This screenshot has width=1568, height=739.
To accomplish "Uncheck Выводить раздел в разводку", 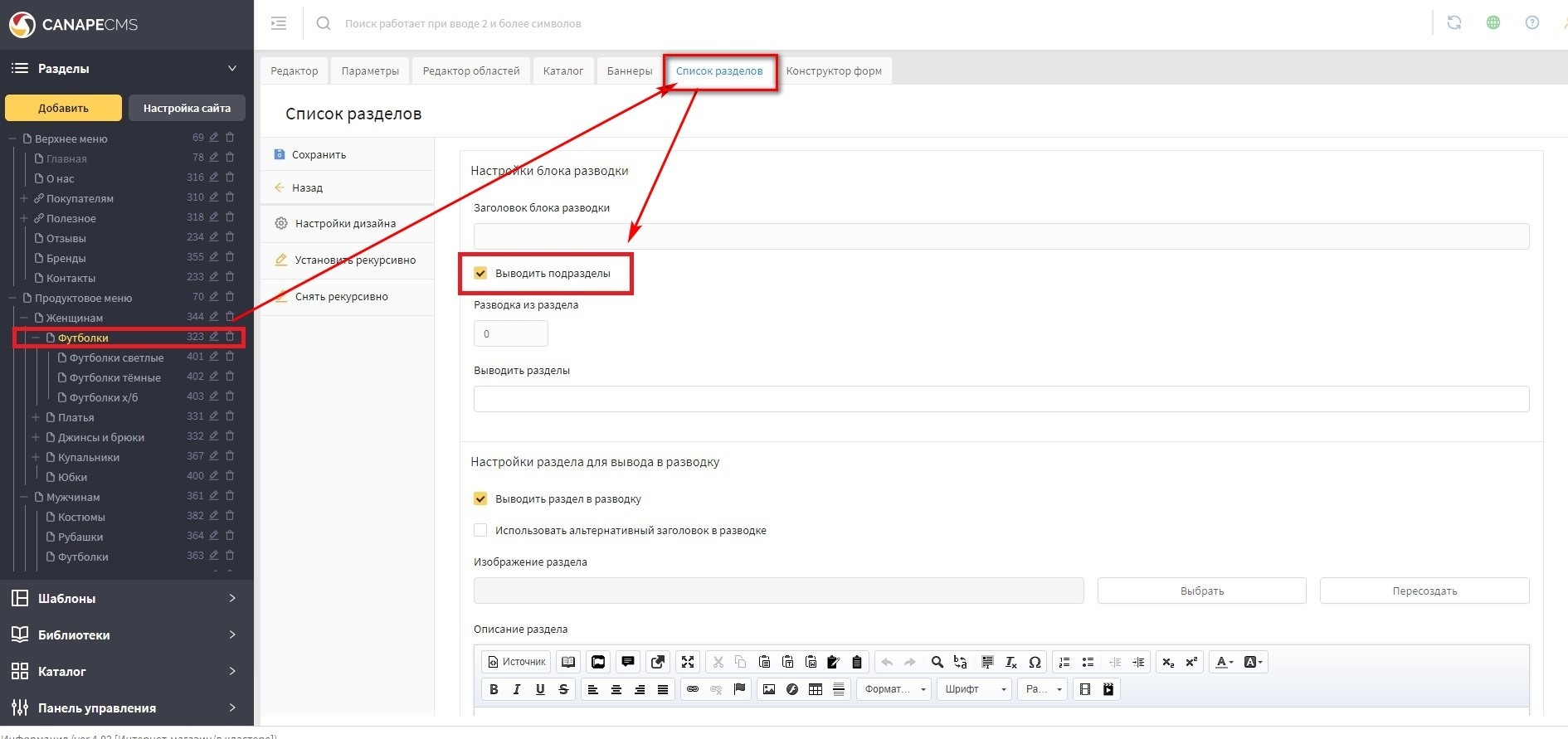I will [480, 498].
